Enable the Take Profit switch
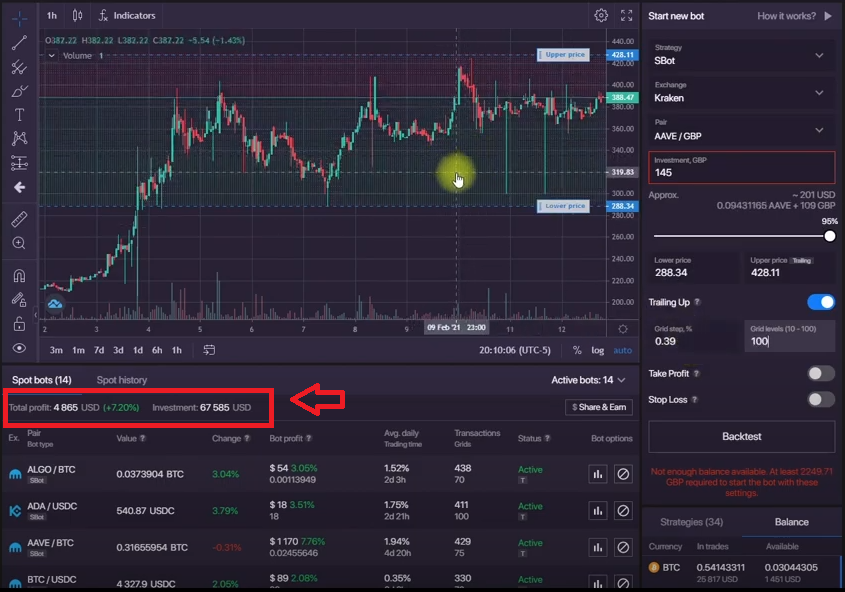Viewport: 845px width, 592px height. tap(820, 373)
